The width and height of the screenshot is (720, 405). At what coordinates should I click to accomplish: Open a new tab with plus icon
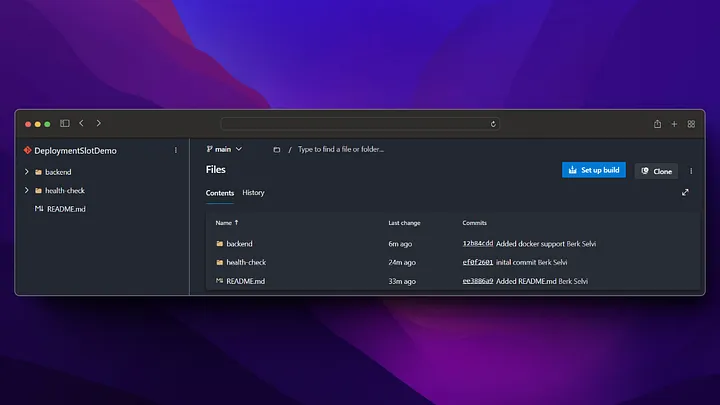coord(674,124)
